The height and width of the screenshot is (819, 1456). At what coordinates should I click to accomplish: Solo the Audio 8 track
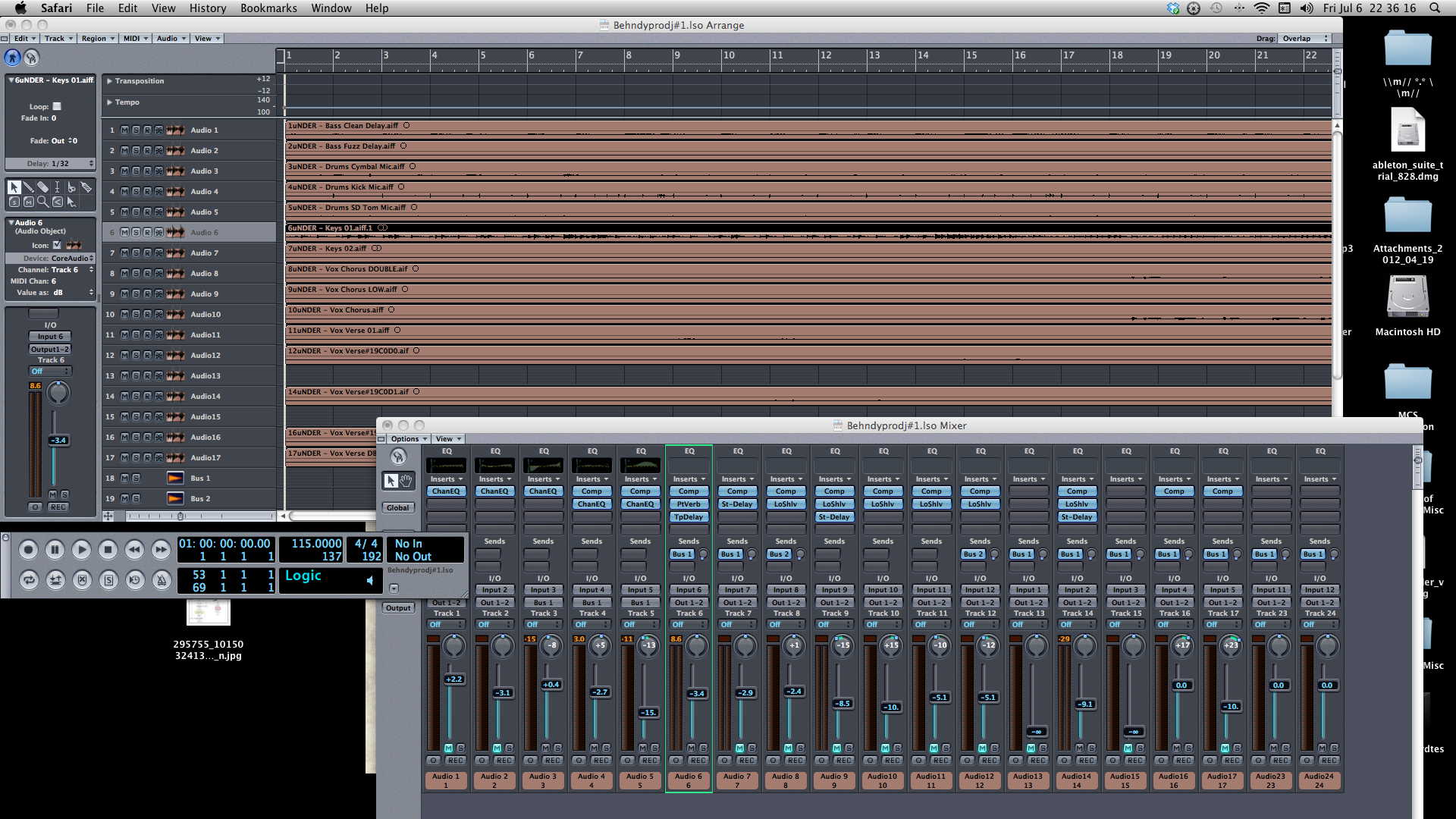[x=136, y=274]
